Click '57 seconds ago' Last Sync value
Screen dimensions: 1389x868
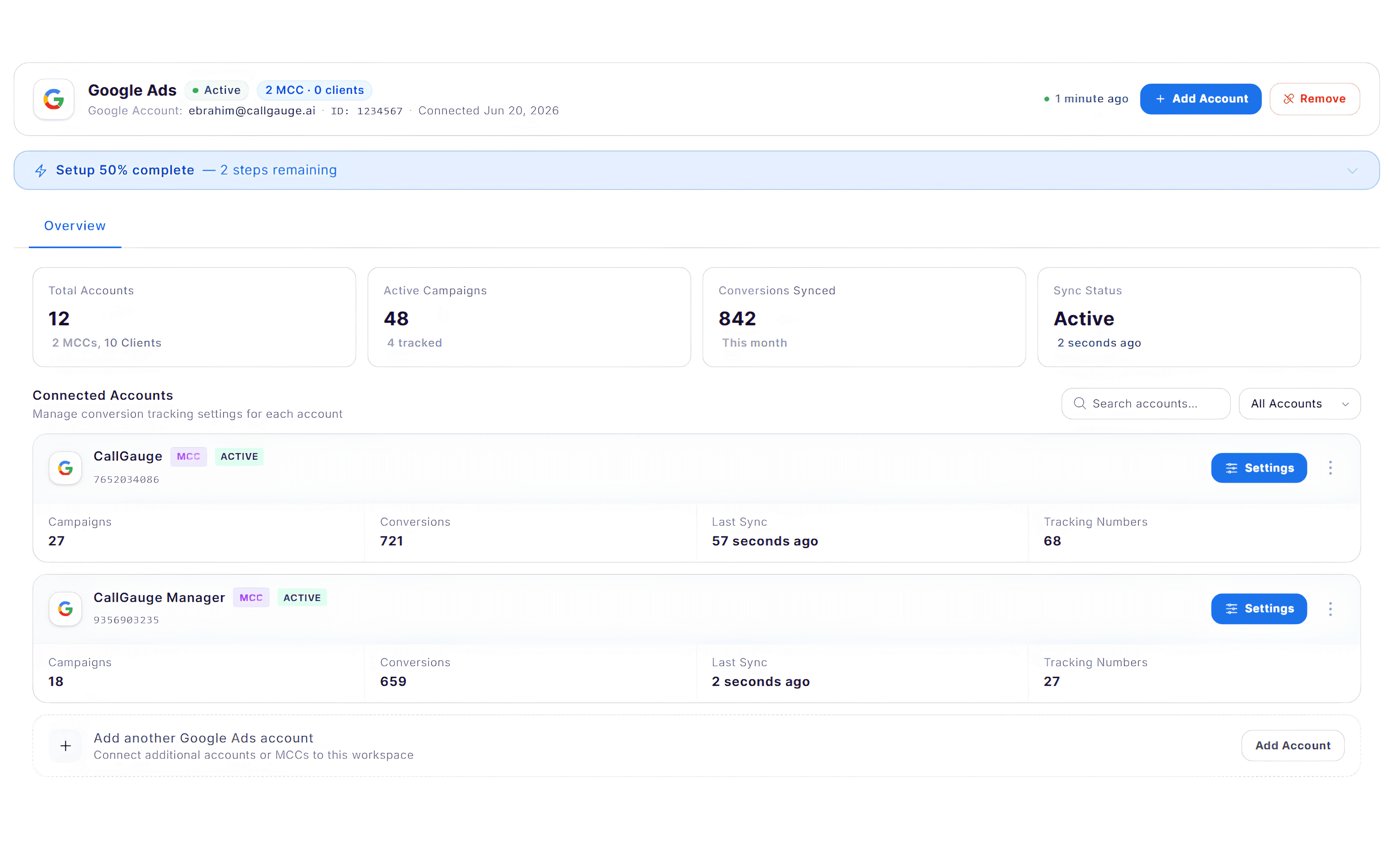[765, 541]
